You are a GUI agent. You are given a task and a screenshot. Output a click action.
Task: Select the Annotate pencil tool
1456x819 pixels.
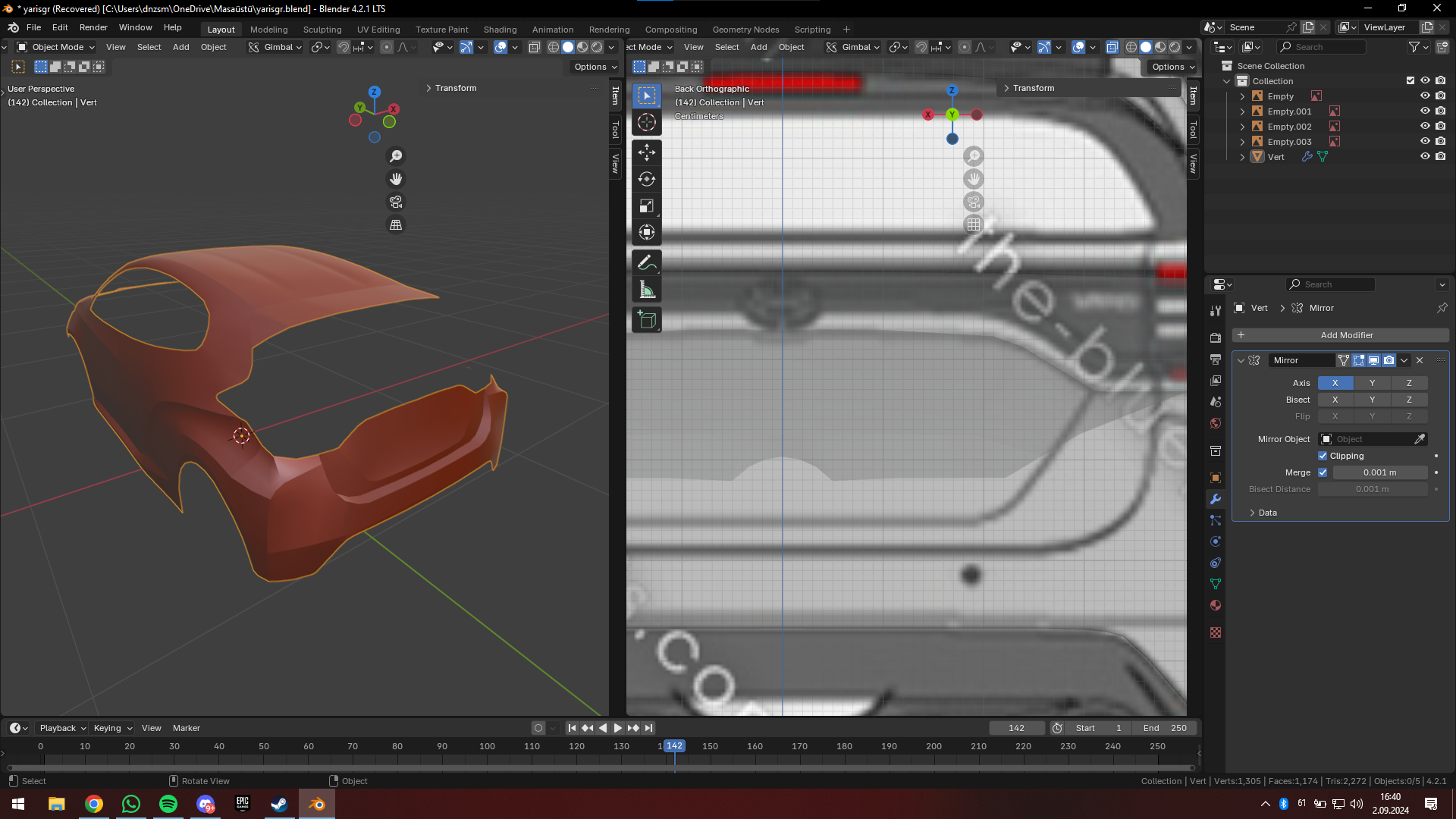[646, 262]
